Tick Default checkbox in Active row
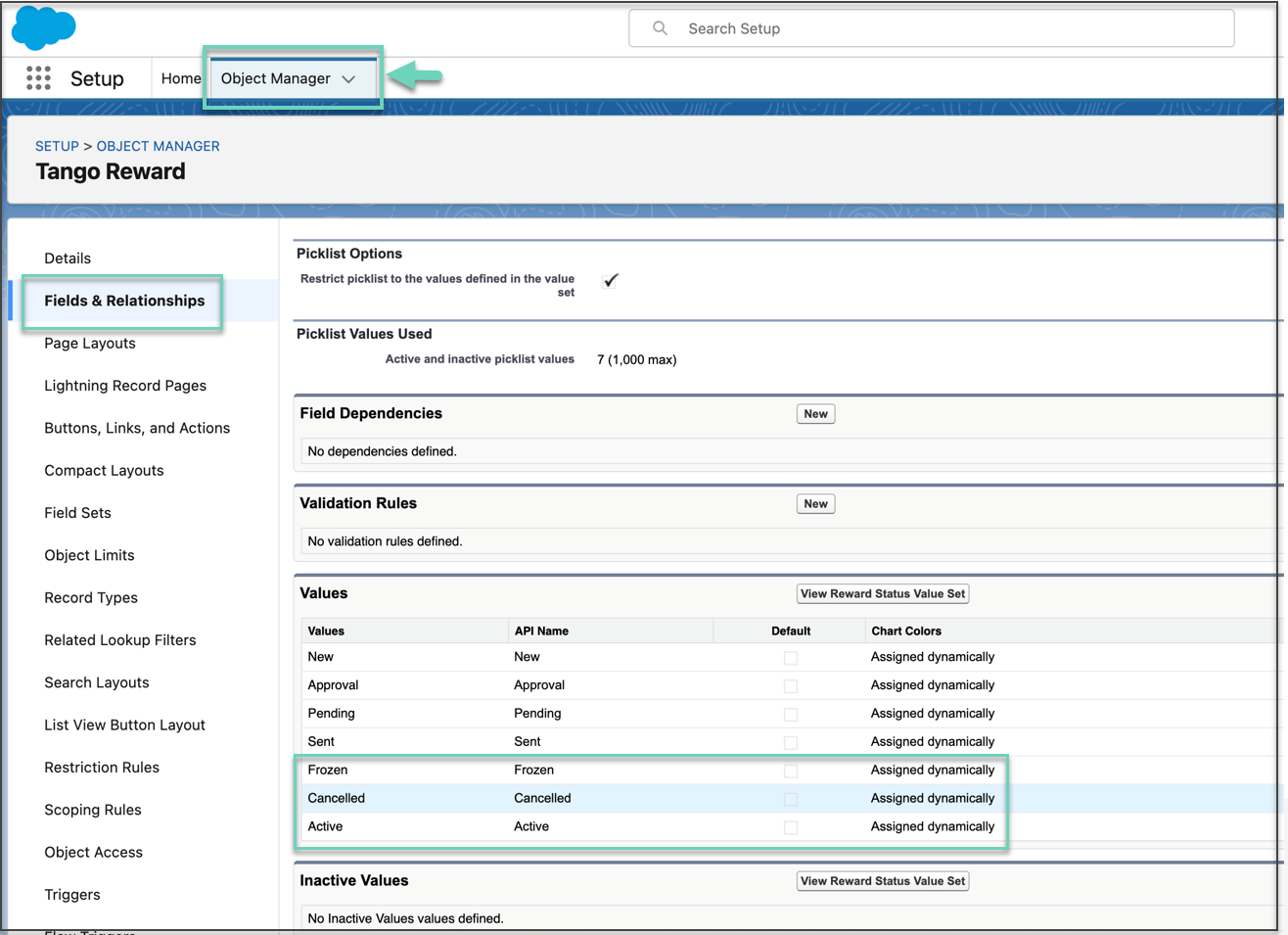 click(791, 828)
